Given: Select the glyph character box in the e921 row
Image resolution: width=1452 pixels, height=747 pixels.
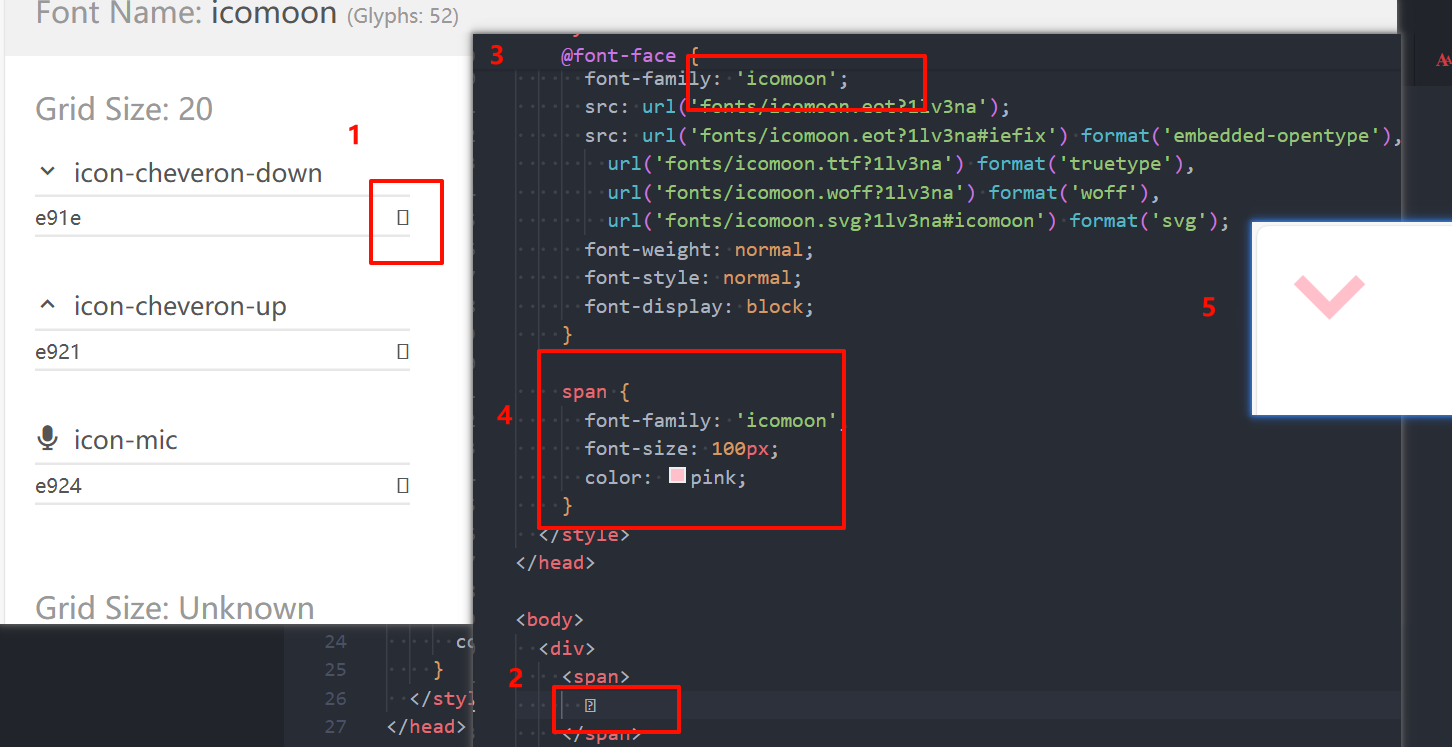Looking at the screenshot, I should (x=403, y=351).
